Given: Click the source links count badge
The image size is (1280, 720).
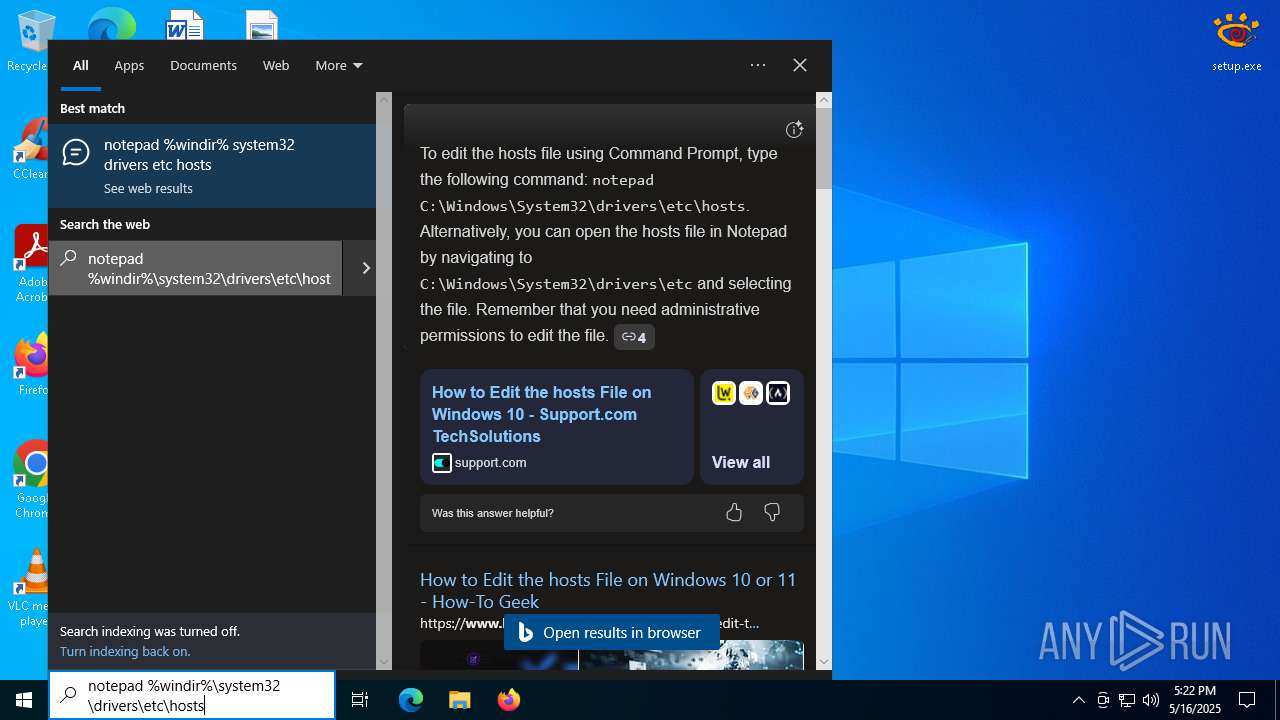Looking at the screenshot, I should click(x=634, y=337).
